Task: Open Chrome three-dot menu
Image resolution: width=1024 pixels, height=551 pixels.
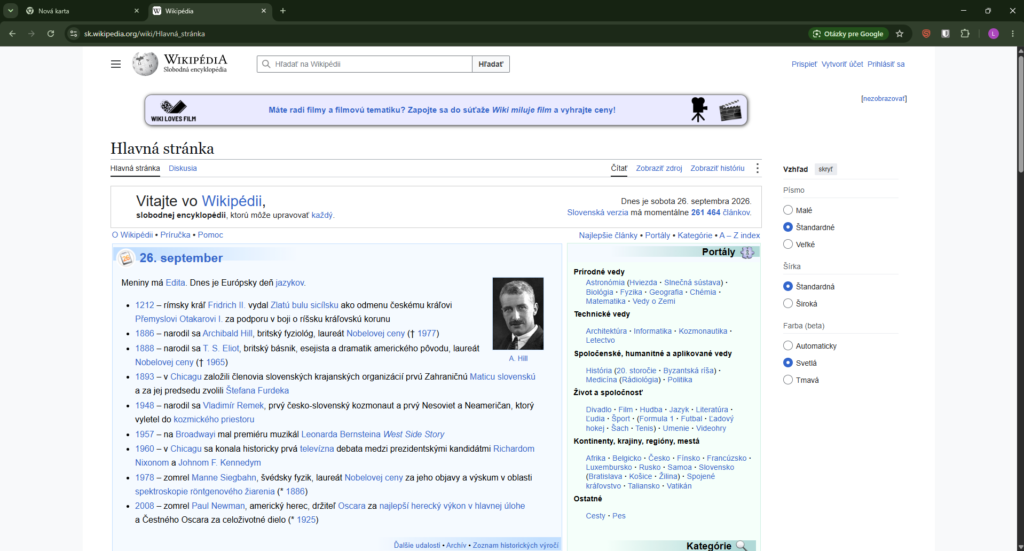Action: point(1012,33)
